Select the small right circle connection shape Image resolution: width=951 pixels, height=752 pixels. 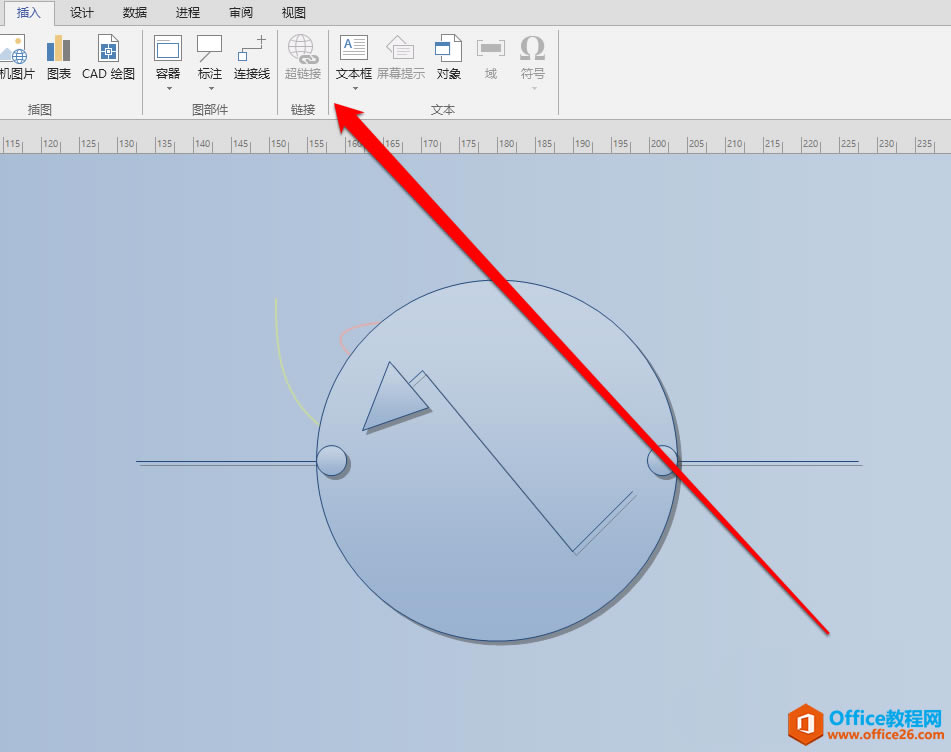point(662,461)
